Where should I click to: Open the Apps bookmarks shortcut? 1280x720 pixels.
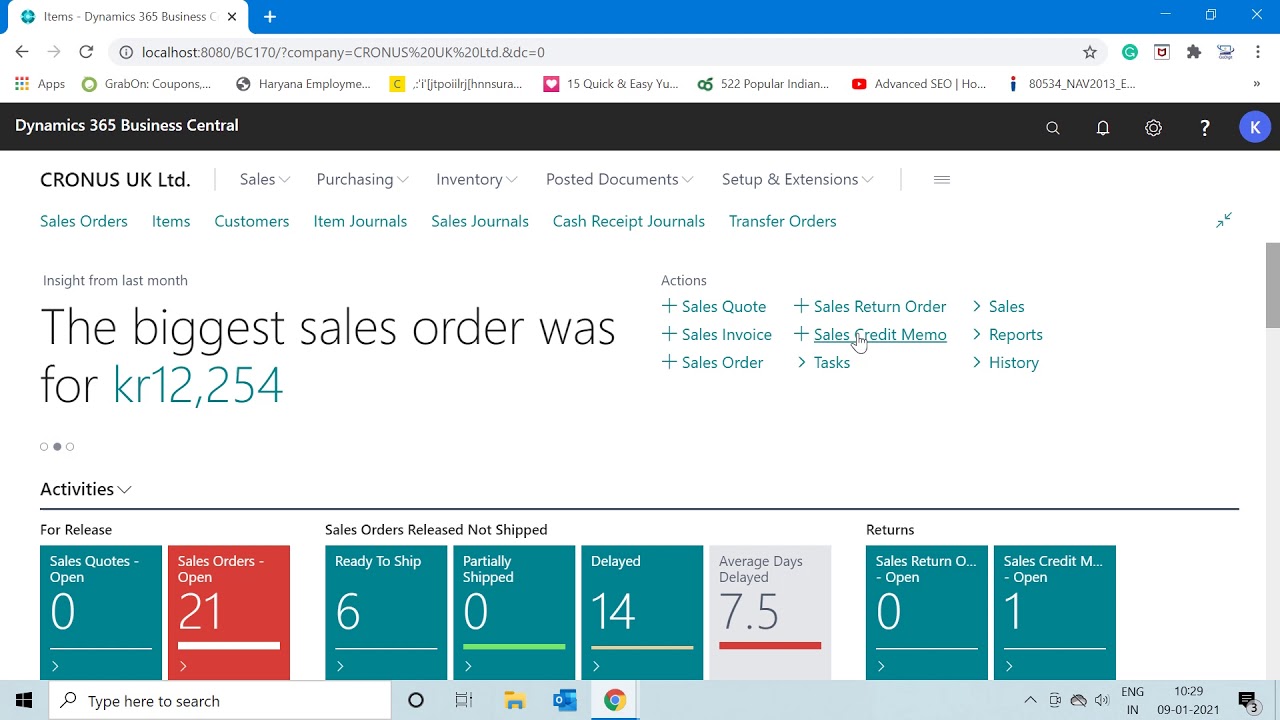point(40,84)
